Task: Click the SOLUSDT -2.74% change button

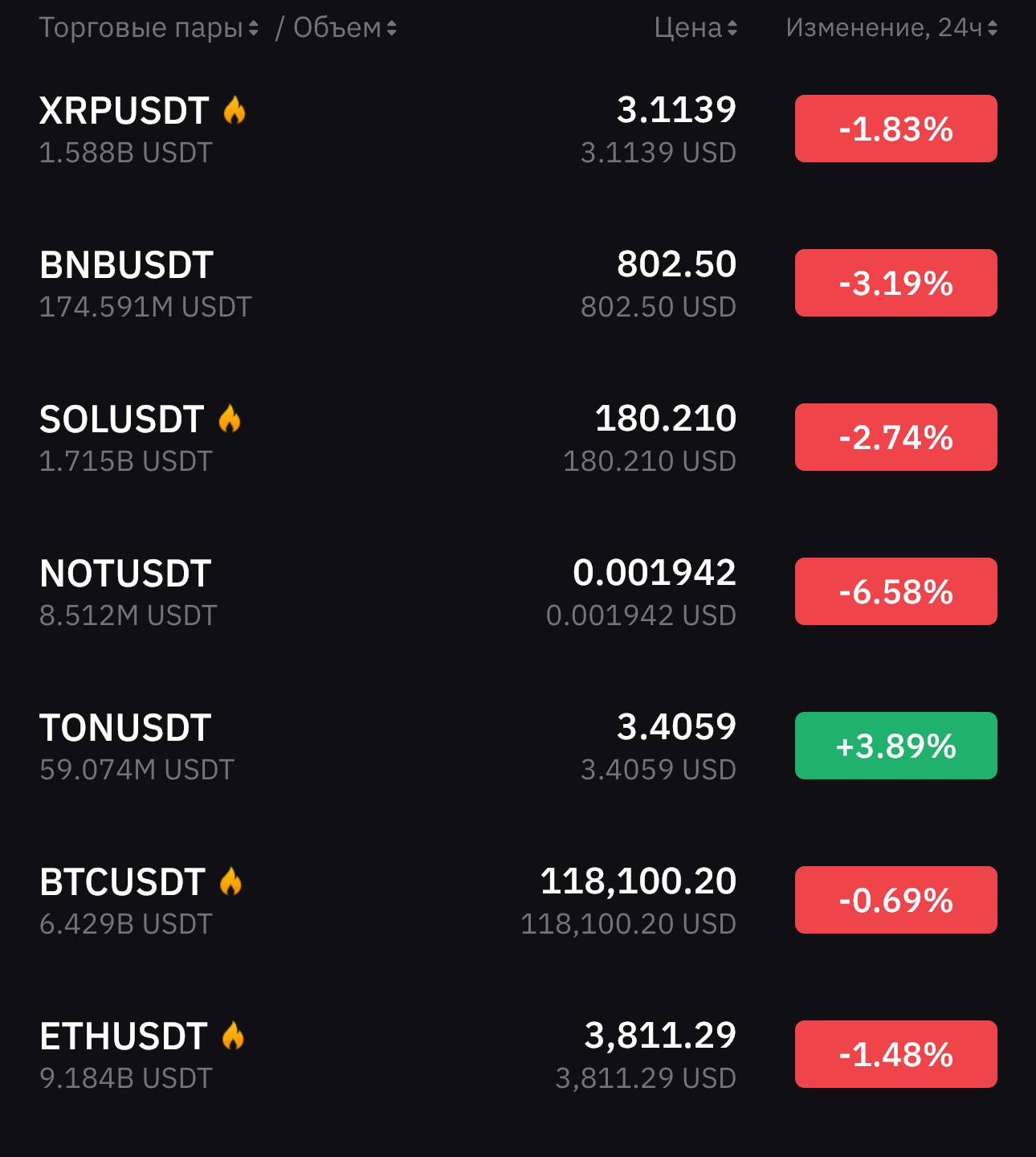Action: pos(896,437)
